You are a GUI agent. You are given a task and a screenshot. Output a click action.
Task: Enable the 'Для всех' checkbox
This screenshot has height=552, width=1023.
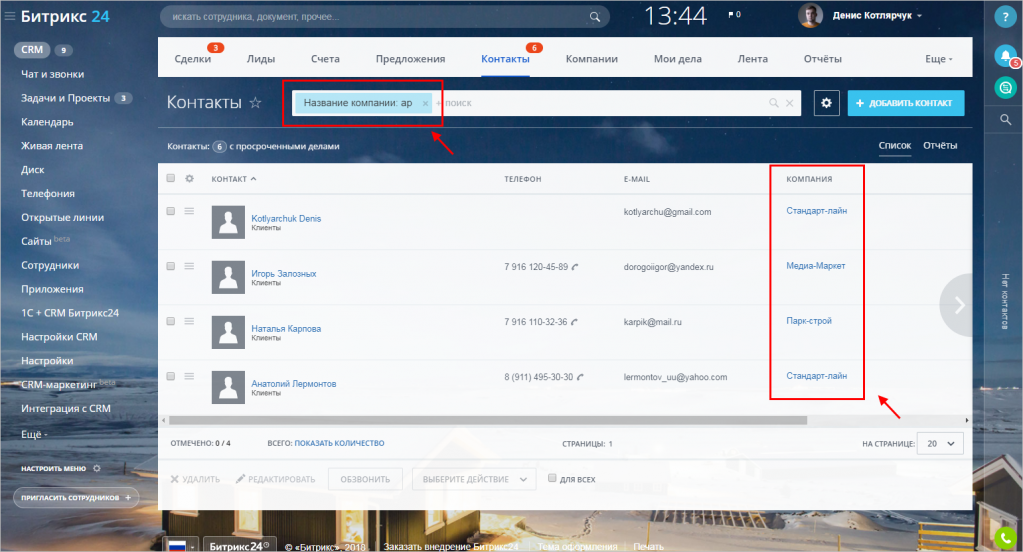[x=552, y=478]
